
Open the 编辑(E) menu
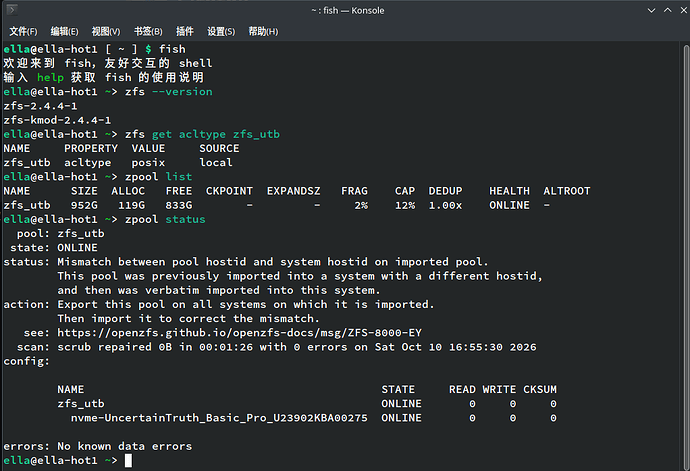pos(64,31)
